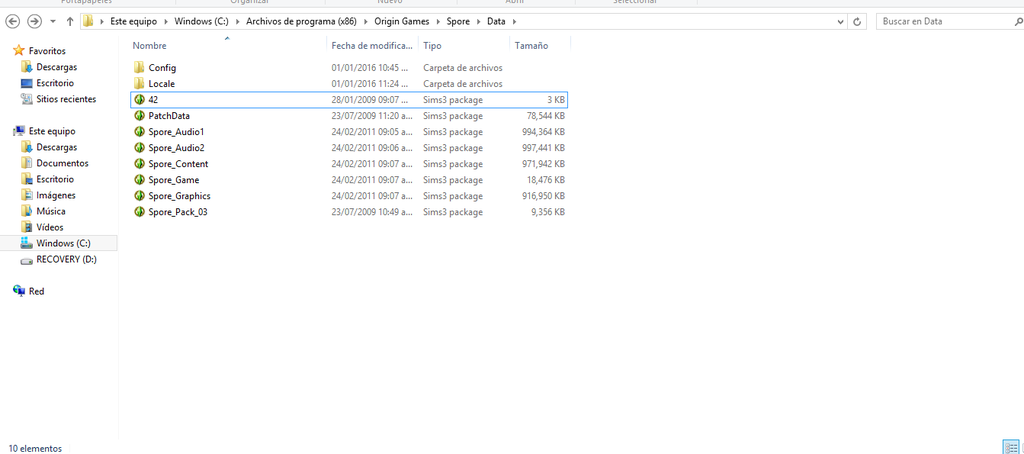Navigate to Este equipo in the breadcrumb

(134, 22)
